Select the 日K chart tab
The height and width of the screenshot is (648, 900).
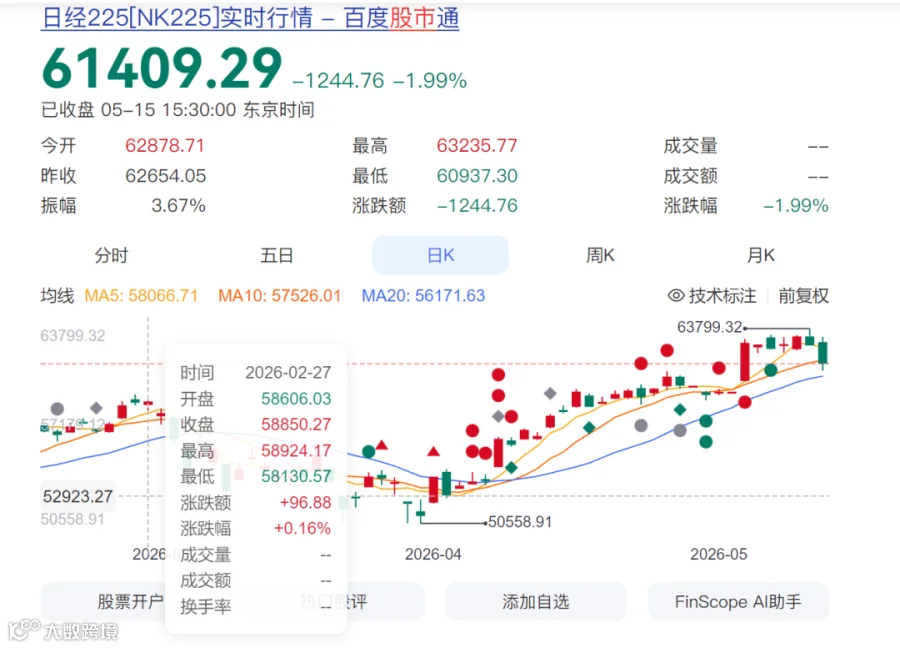pyautogui.click(x=440, y=255)
